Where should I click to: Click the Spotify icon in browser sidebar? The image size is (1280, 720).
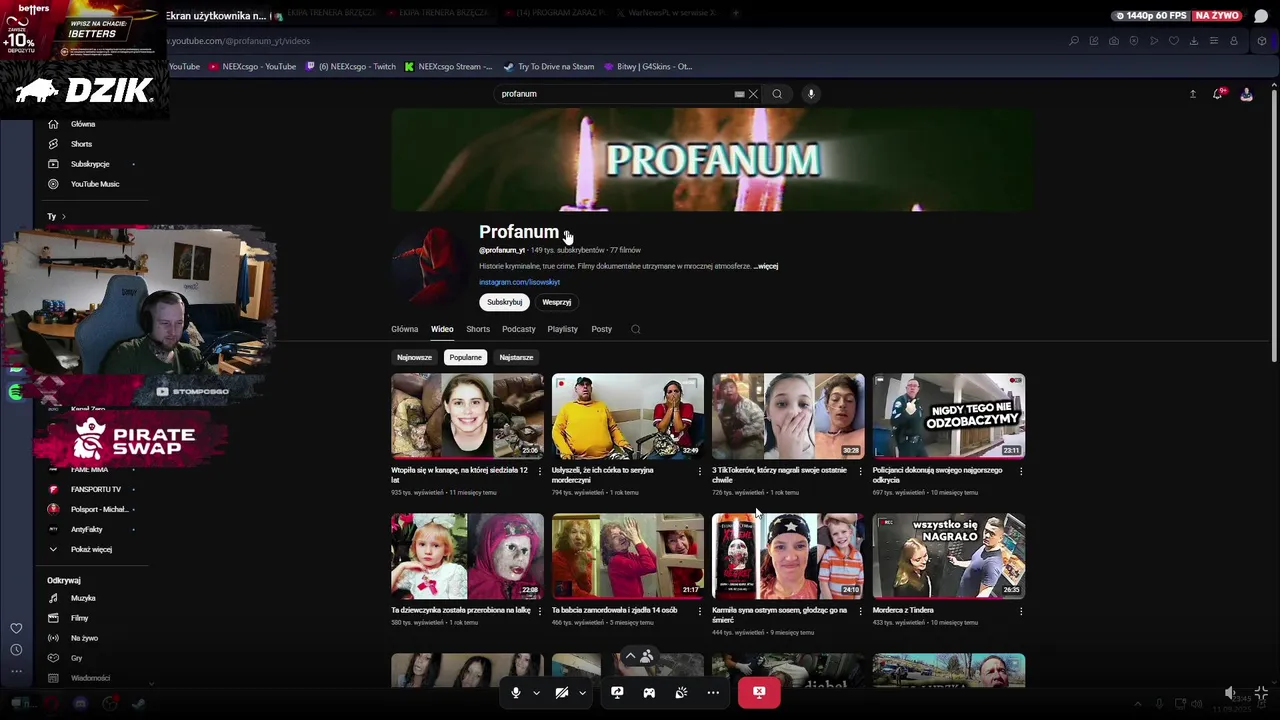click(15, 392)
